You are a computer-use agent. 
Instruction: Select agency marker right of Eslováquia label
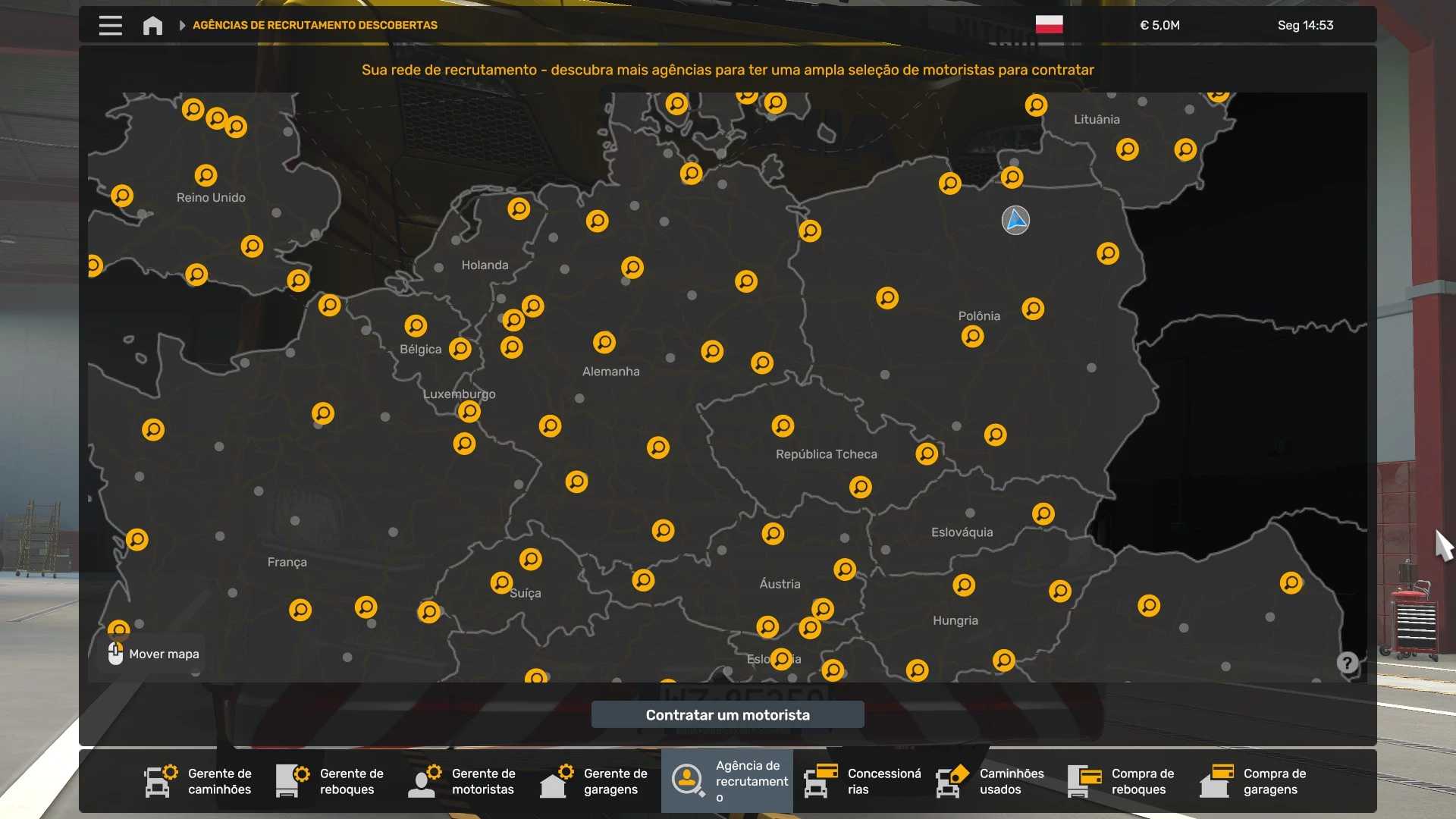(1043, 514)
